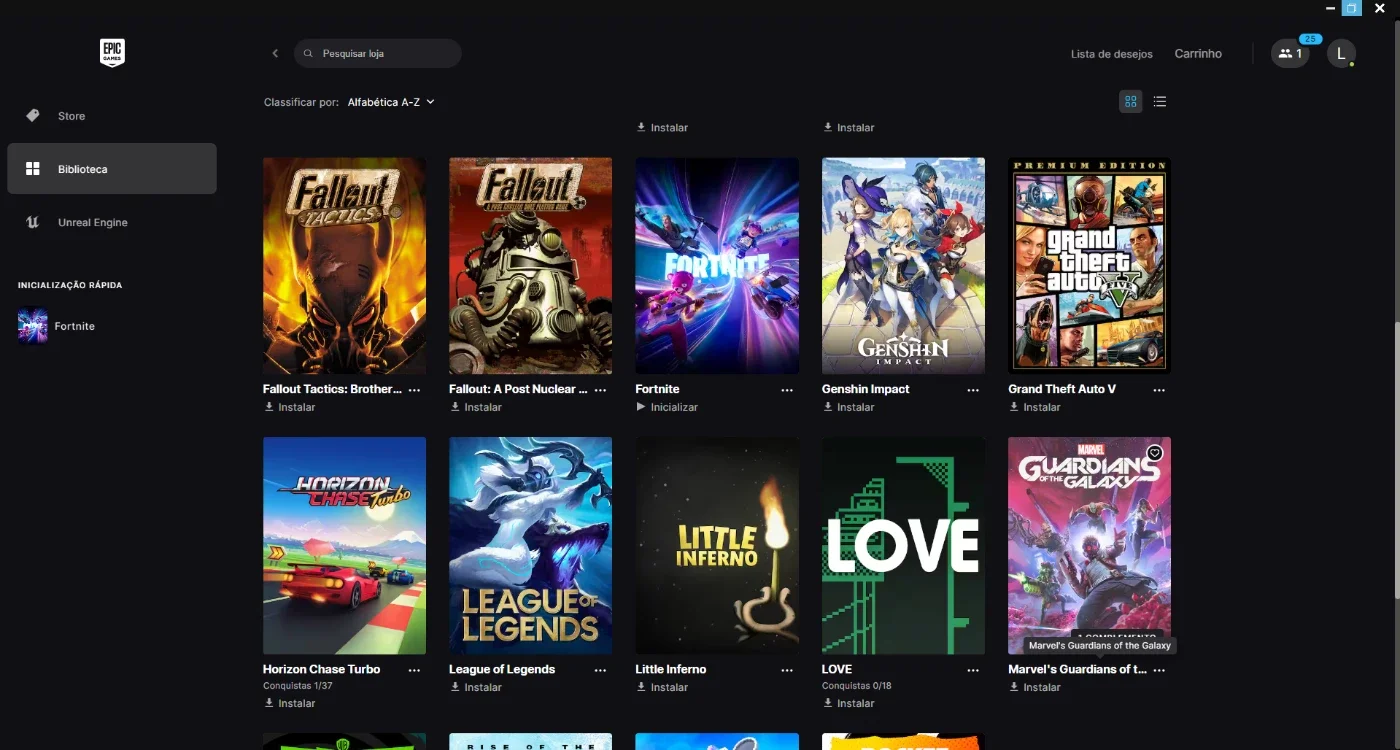Open options menu for Fallout Tactics
1400x750 pixels.
(414, 390)
